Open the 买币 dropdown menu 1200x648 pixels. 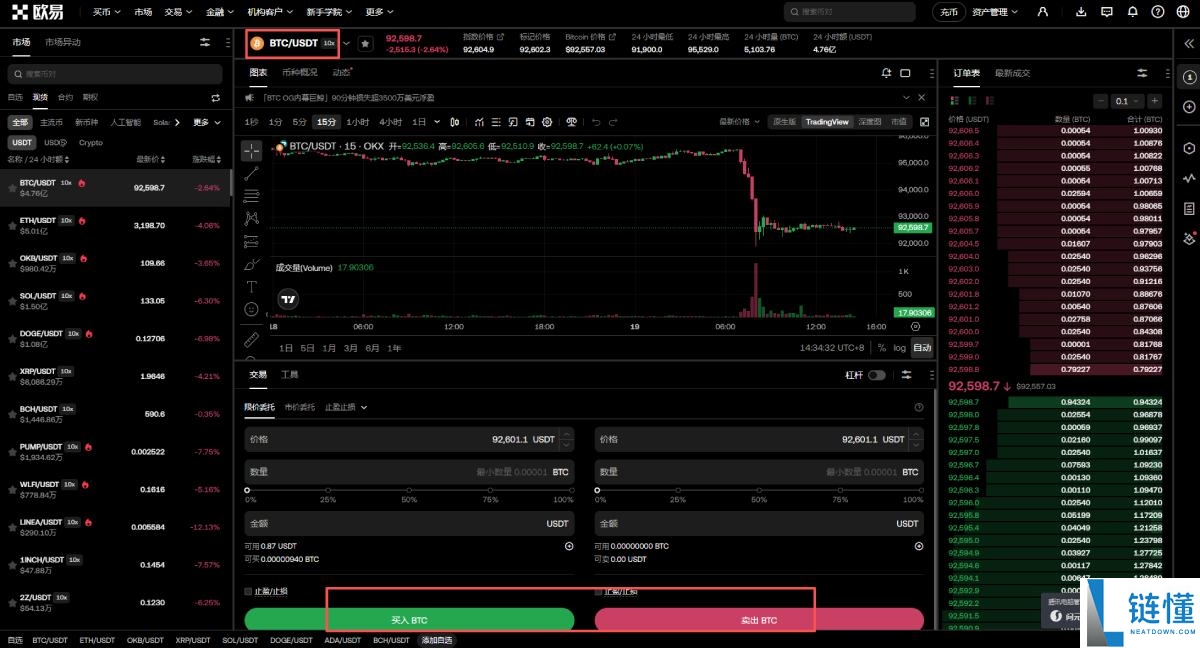106,12
